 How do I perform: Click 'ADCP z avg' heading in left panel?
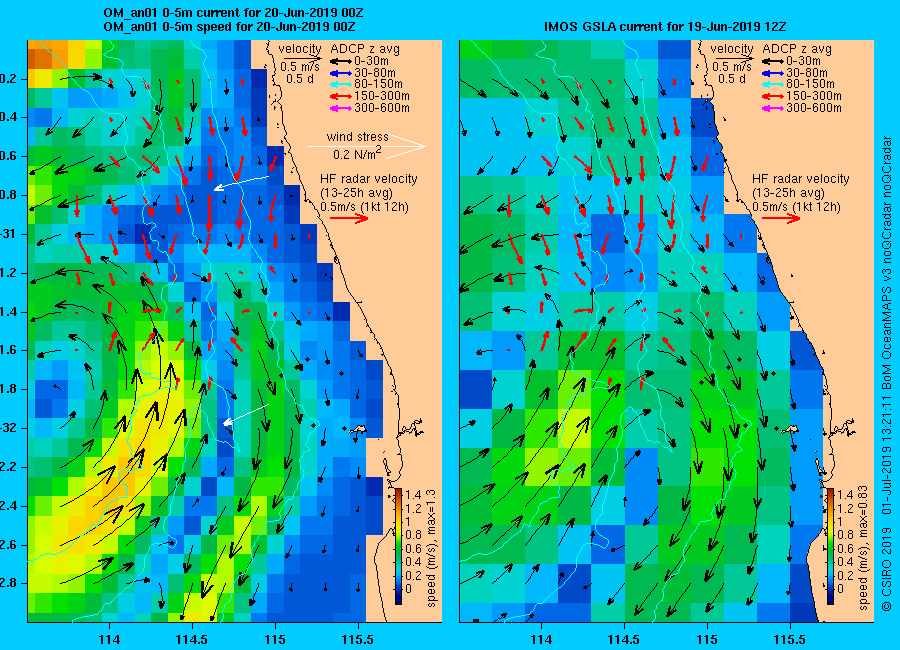tap(365, 49)
